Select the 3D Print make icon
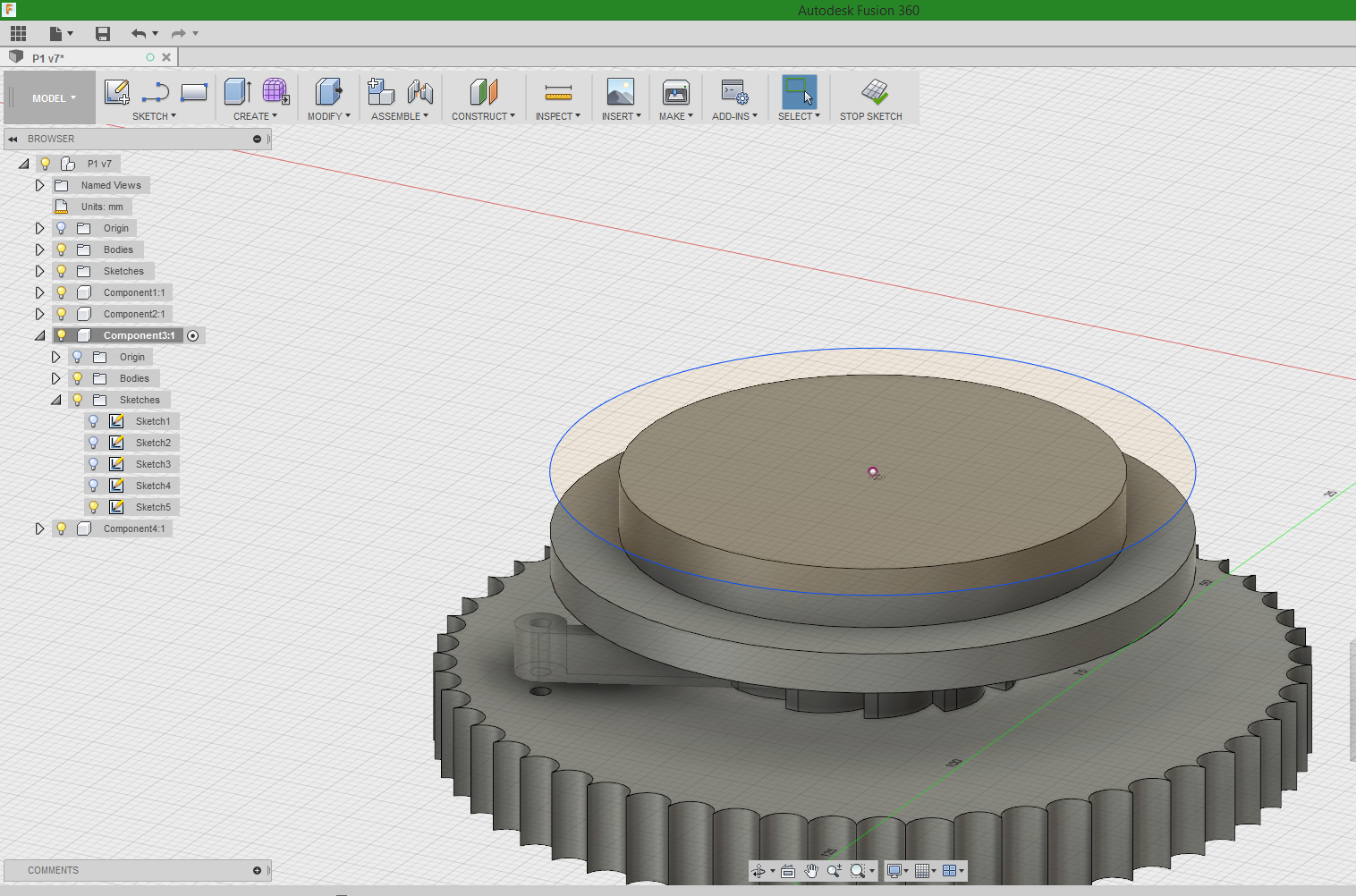1356x896 pixels. (x=676, y=91)
